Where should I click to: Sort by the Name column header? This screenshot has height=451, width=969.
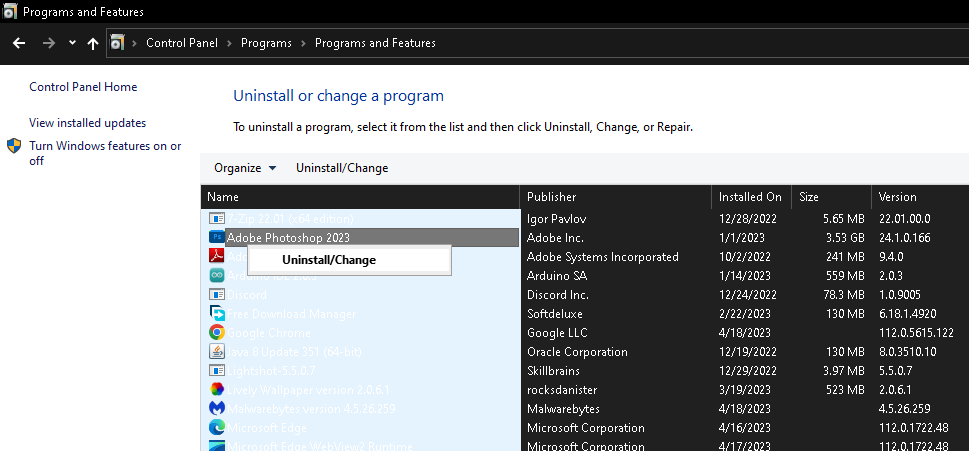360,197
